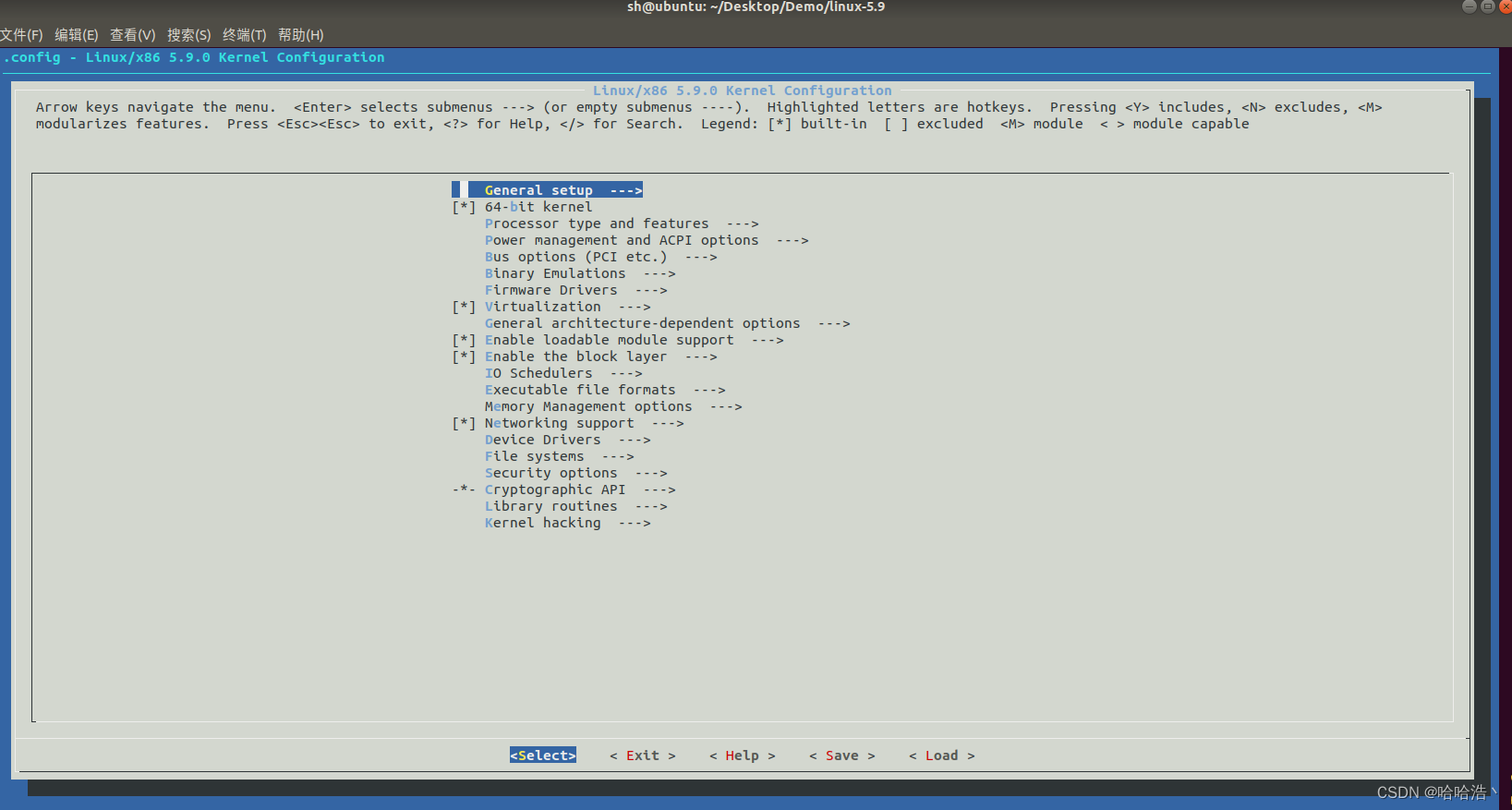The image size is (1512, 810).
Task: Expand General architecture-dependent options arrow
Action: point(834,323)
